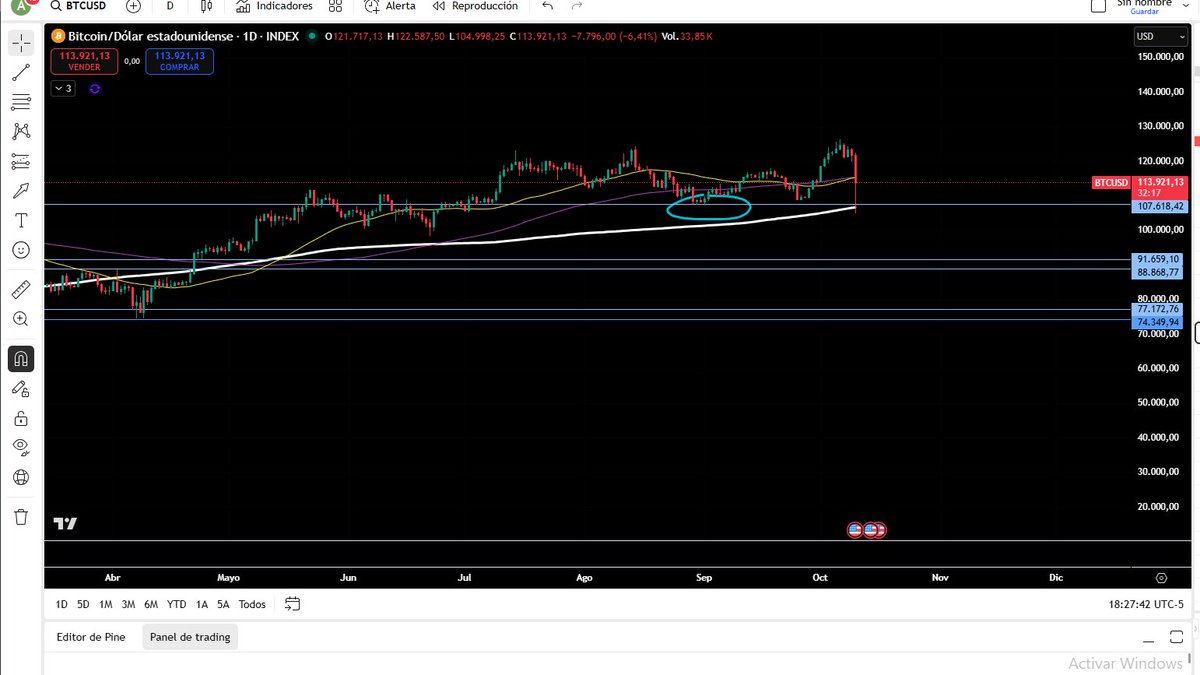Activate the zoom in tool
1200x675 pixels.
point(21,319)
